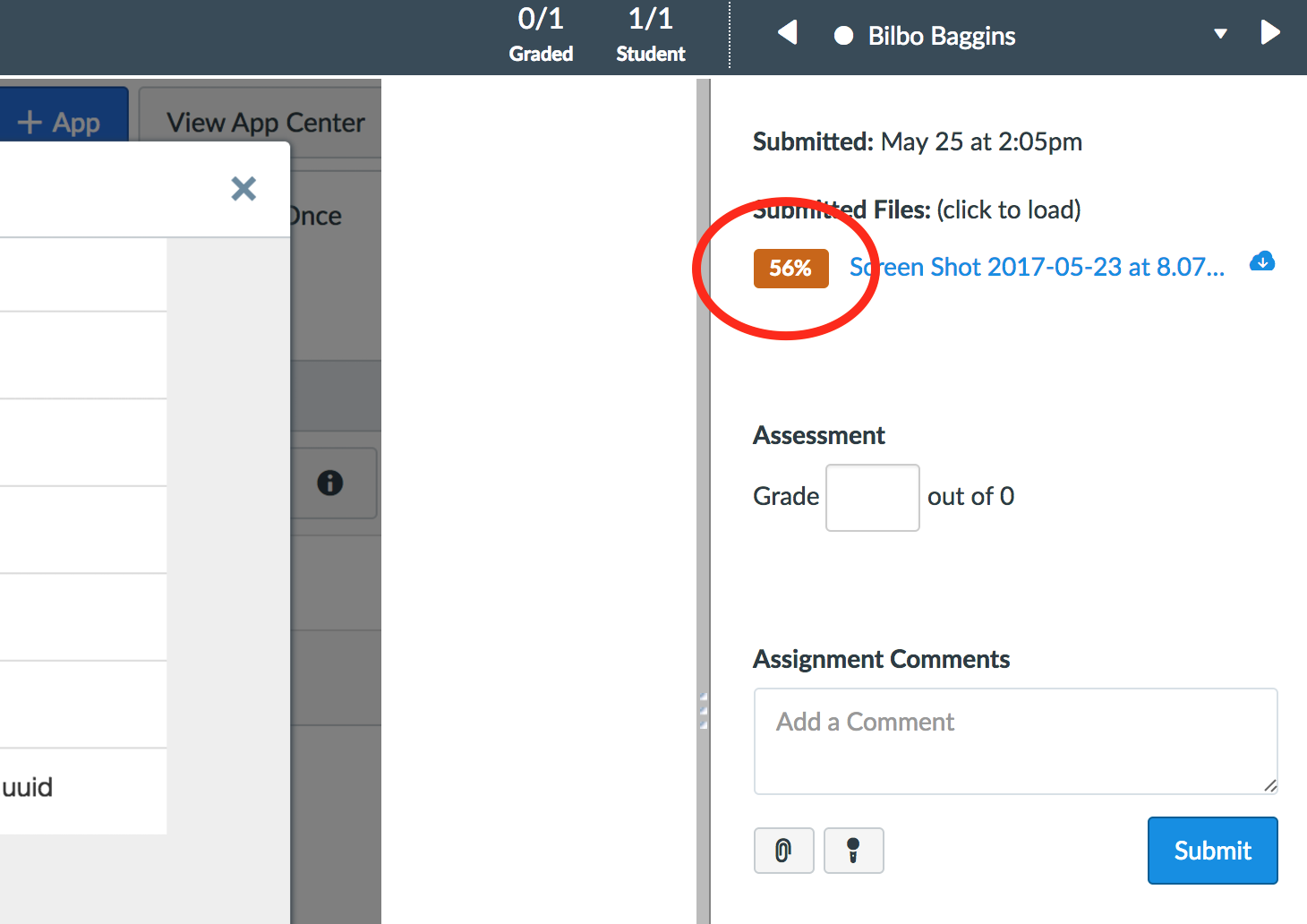1307x924 pixels.
Task: Select the uuid row in the dialog
Action: 82,788
